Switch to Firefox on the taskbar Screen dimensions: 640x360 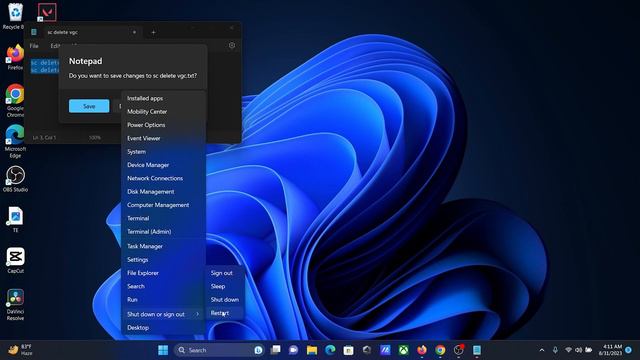[422, 350]
